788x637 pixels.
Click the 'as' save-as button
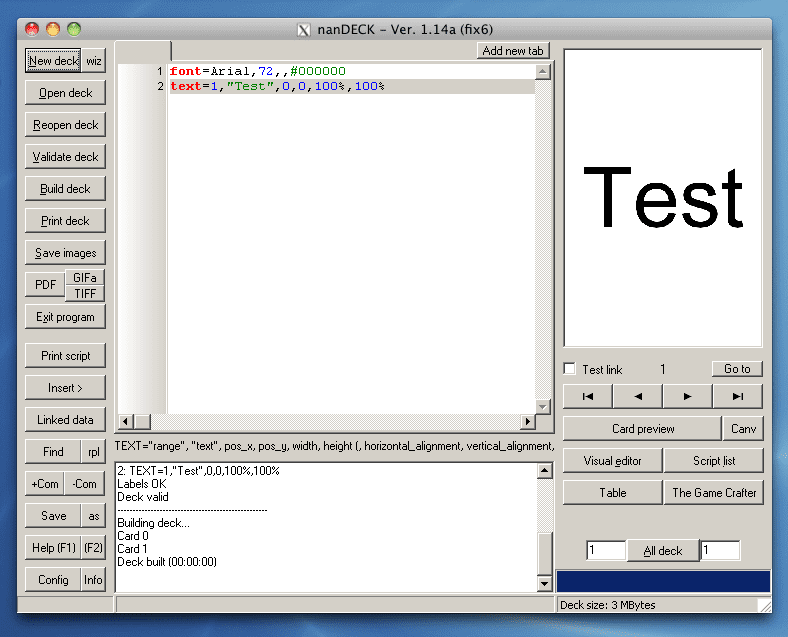point(93,516)
